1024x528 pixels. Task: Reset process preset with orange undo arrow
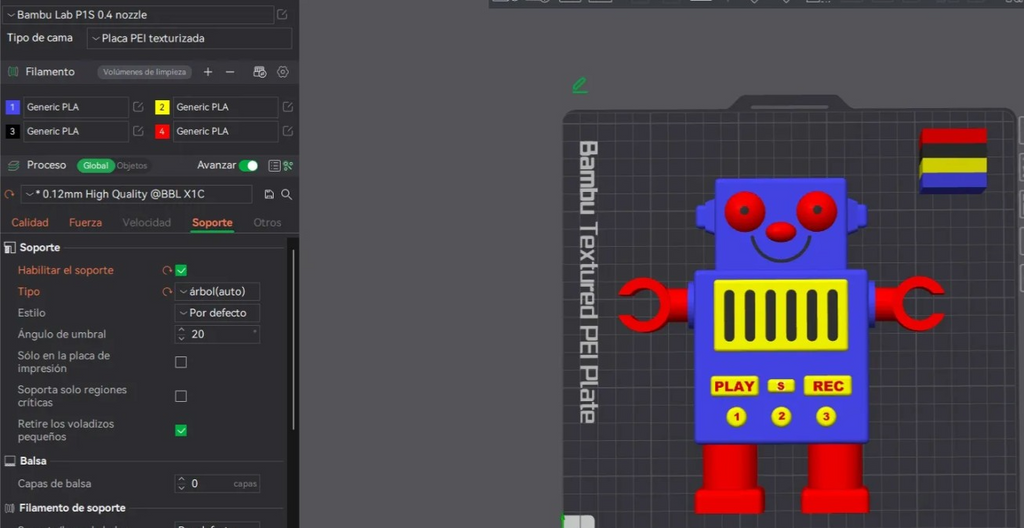[x=9, y=194]
